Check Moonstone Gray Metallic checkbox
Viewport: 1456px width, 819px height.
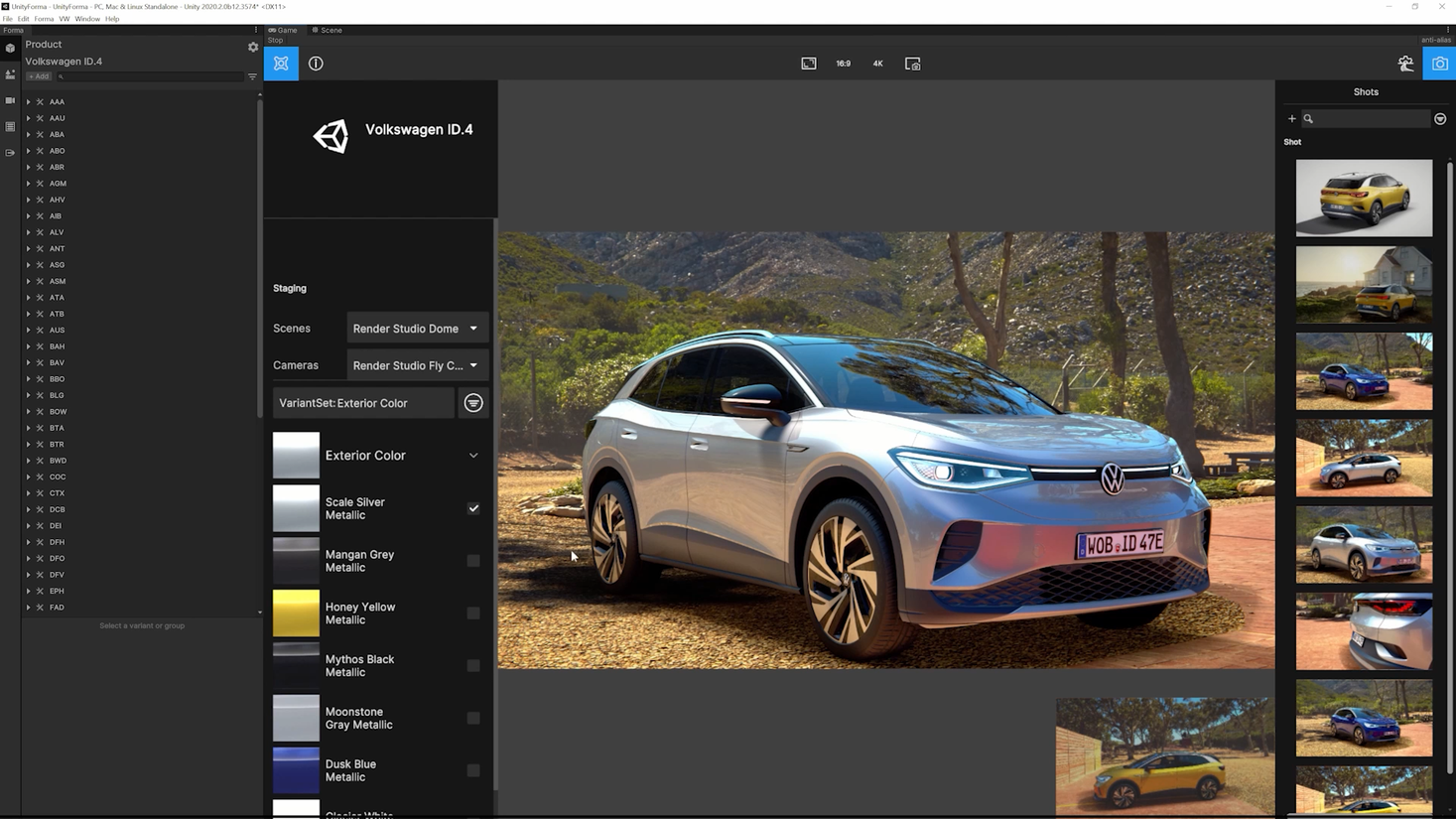click(x=473, y=718)
